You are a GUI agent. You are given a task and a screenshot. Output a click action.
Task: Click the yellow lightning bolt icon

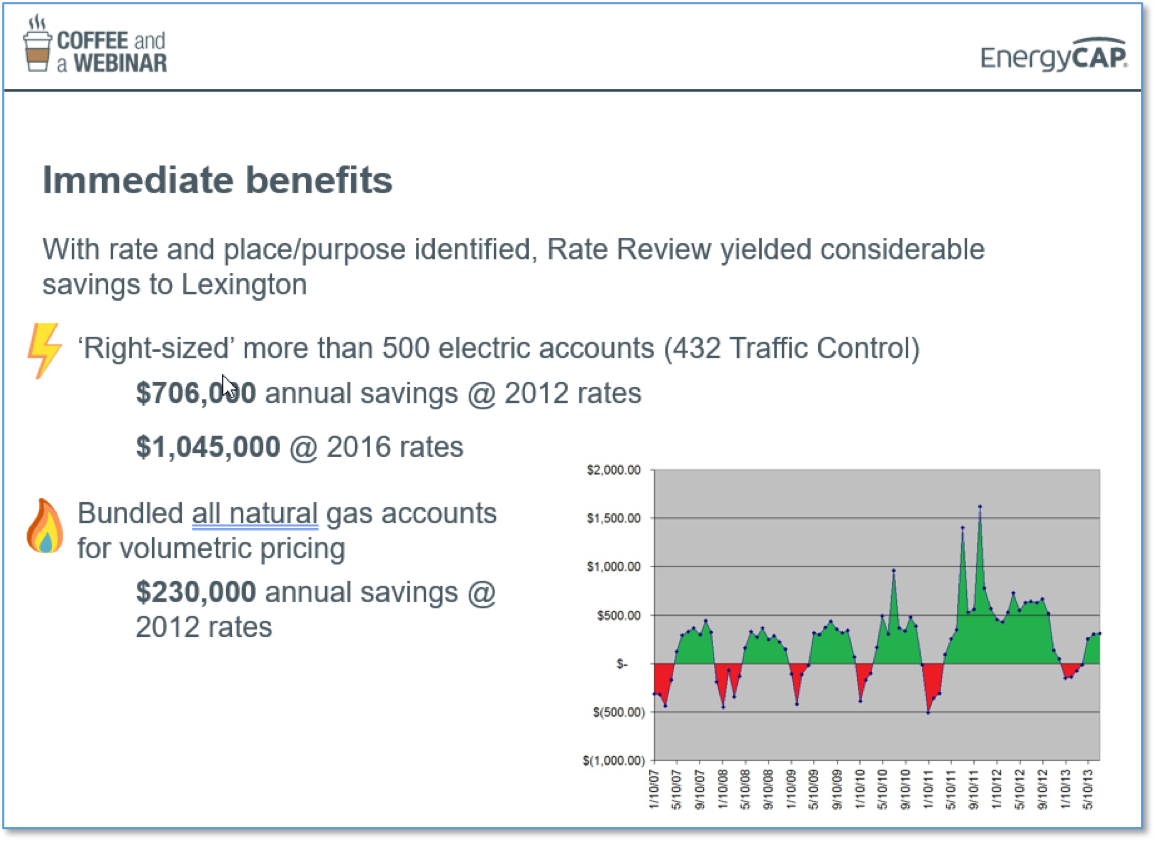point(44,352)
